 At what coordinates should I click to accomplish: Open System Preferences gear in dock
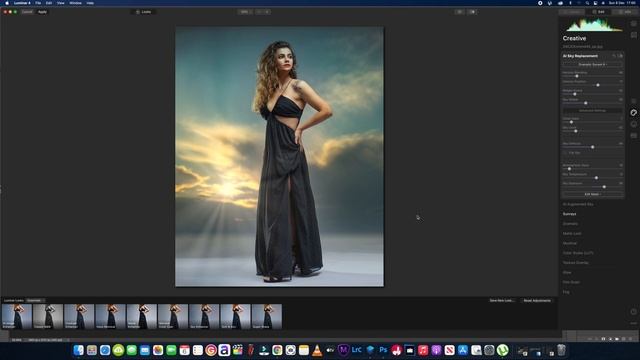489,350
